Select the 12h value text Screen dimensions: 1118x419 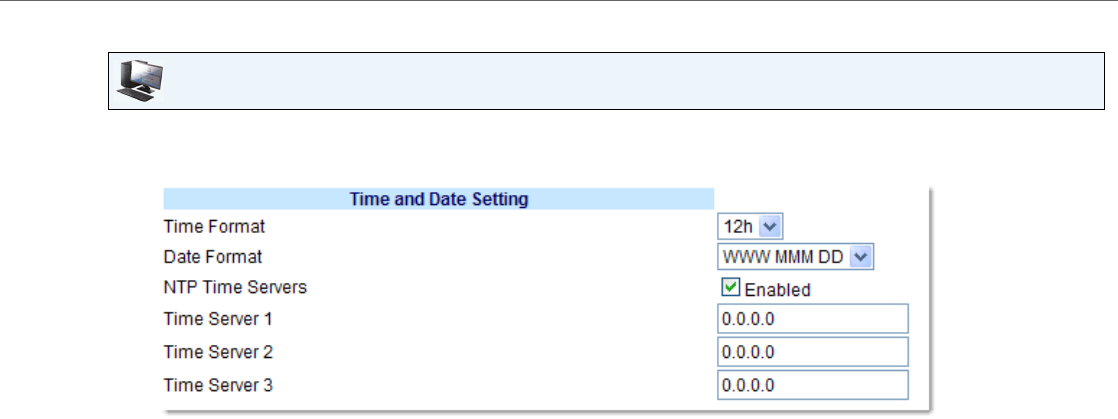(732, 227)
